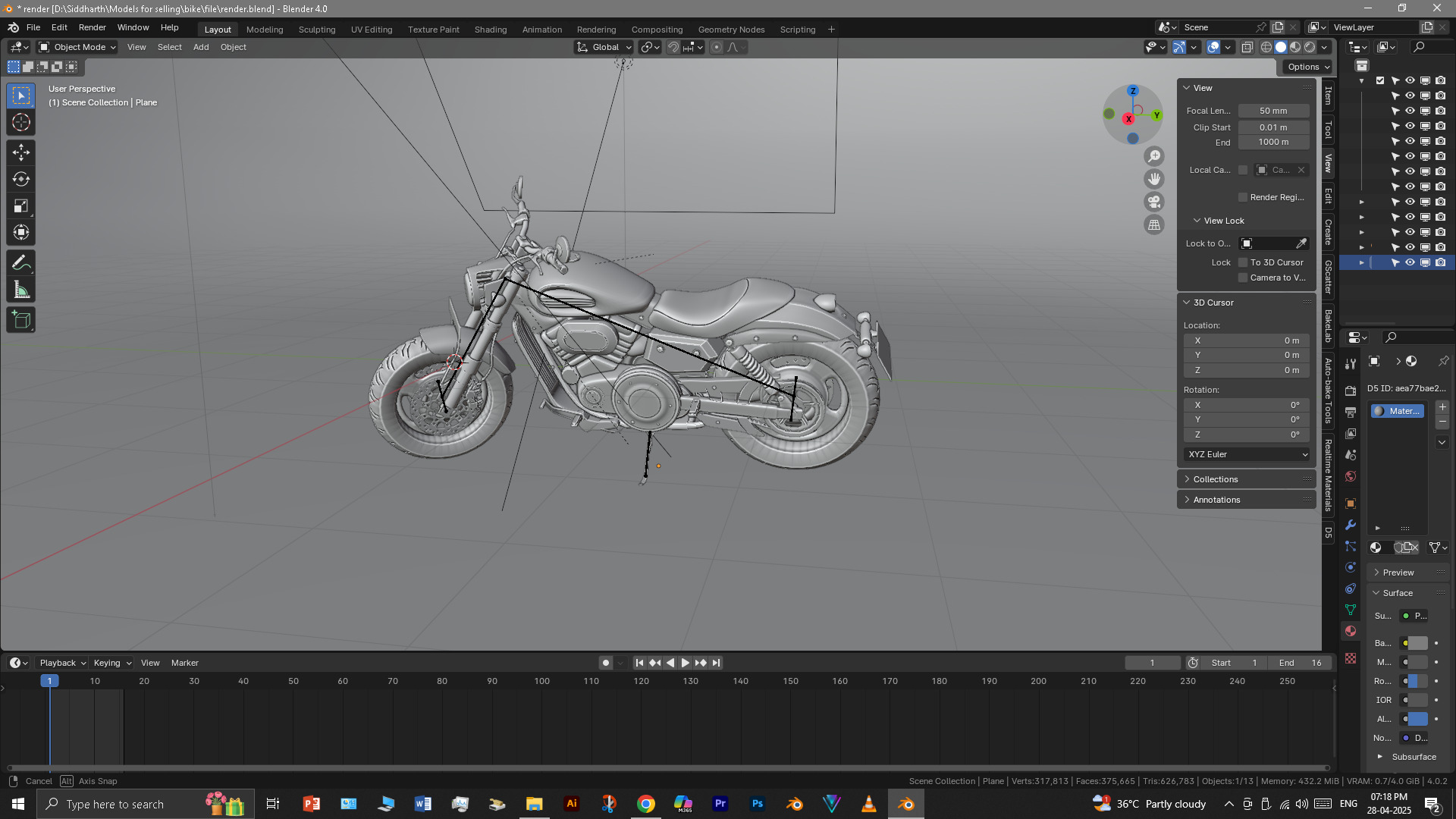Click the zoom viewport magnifier button

[1154, 156]
